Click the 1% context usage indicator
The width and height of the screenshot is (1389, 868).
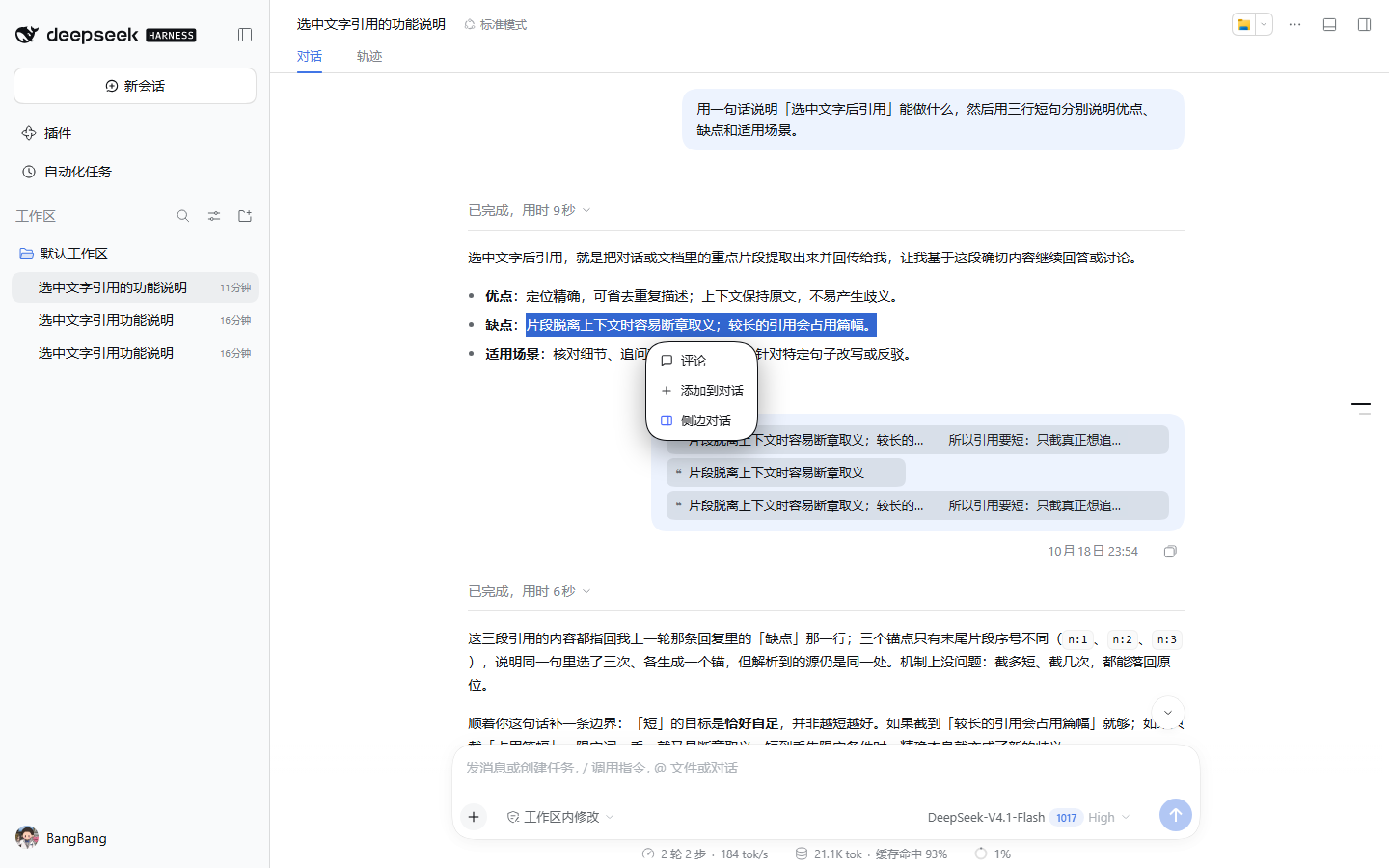tap(993, 854)
